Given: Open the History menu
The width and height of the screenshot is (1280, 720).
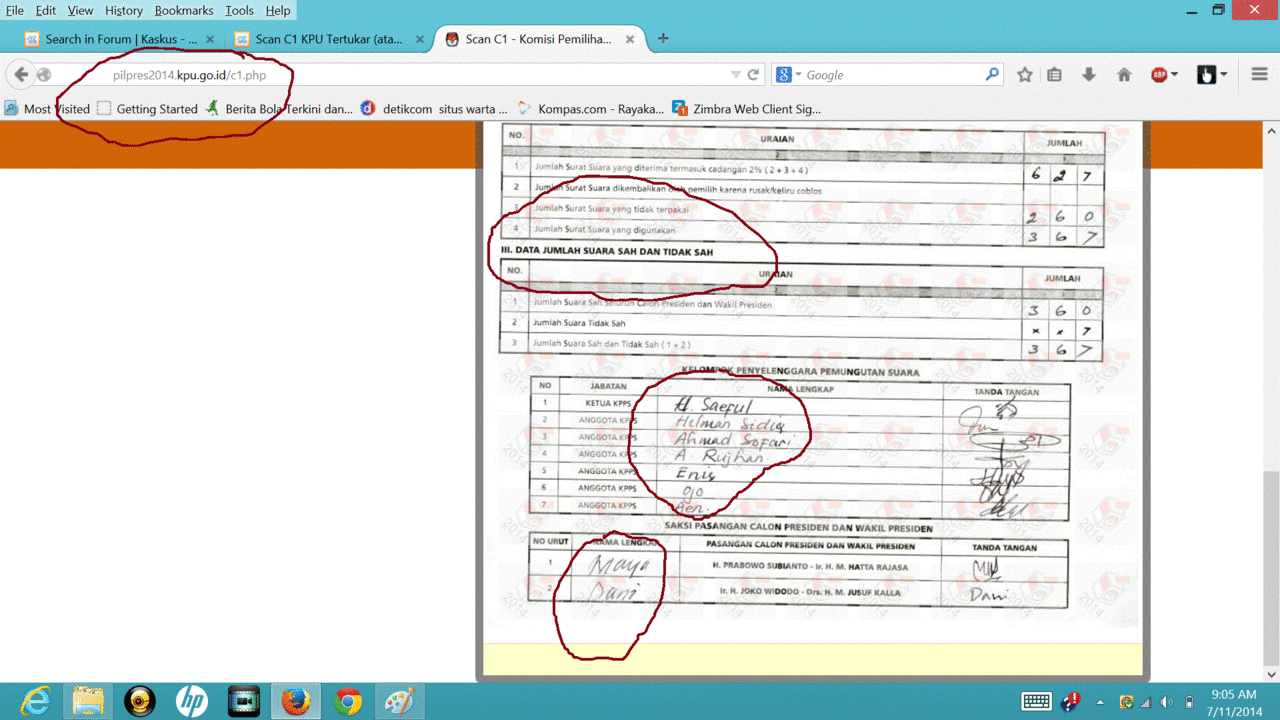Looking at the screenshot, I should pyautogui.click(x=124, y=10).
